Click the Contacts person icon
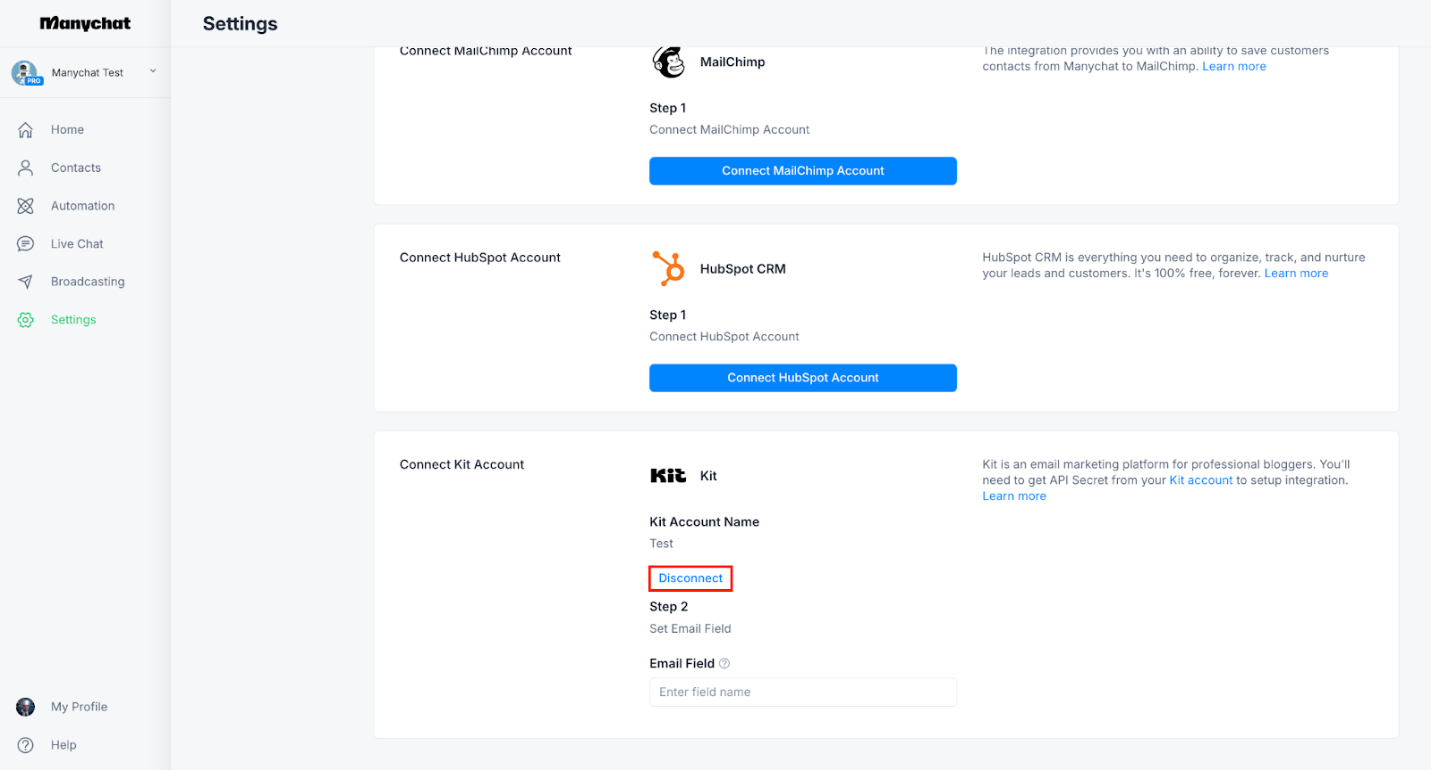This screenshot has height=770, width=1431. coord(26,168)
